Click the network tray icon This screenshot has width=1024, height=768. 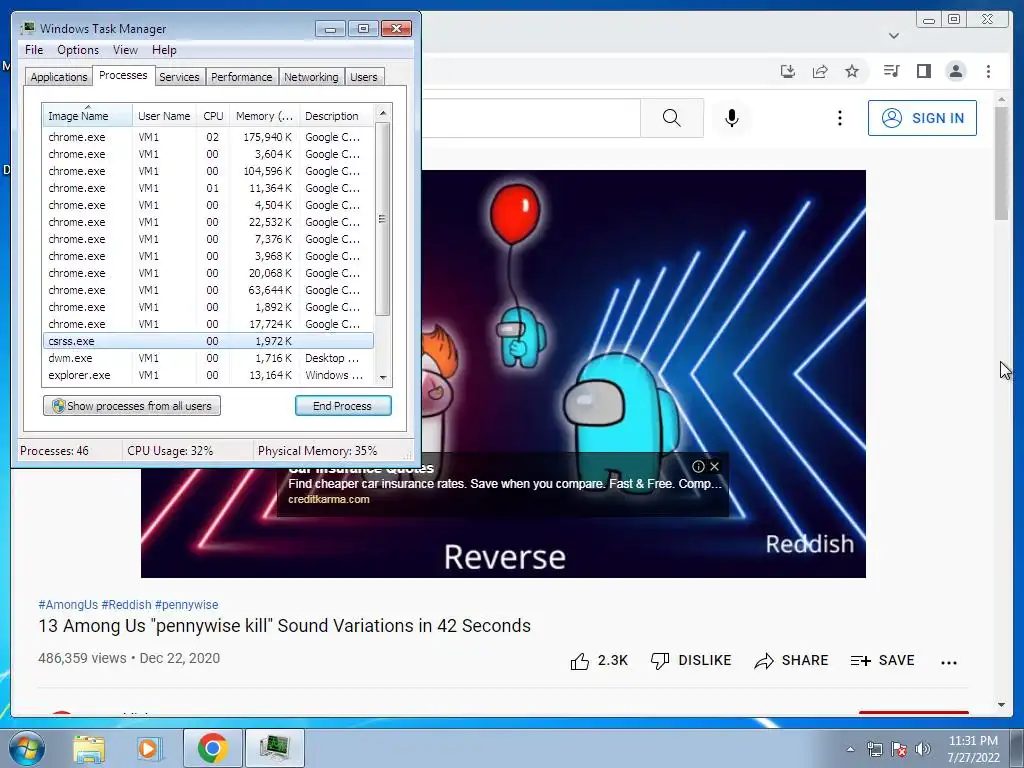pos(874,749)
